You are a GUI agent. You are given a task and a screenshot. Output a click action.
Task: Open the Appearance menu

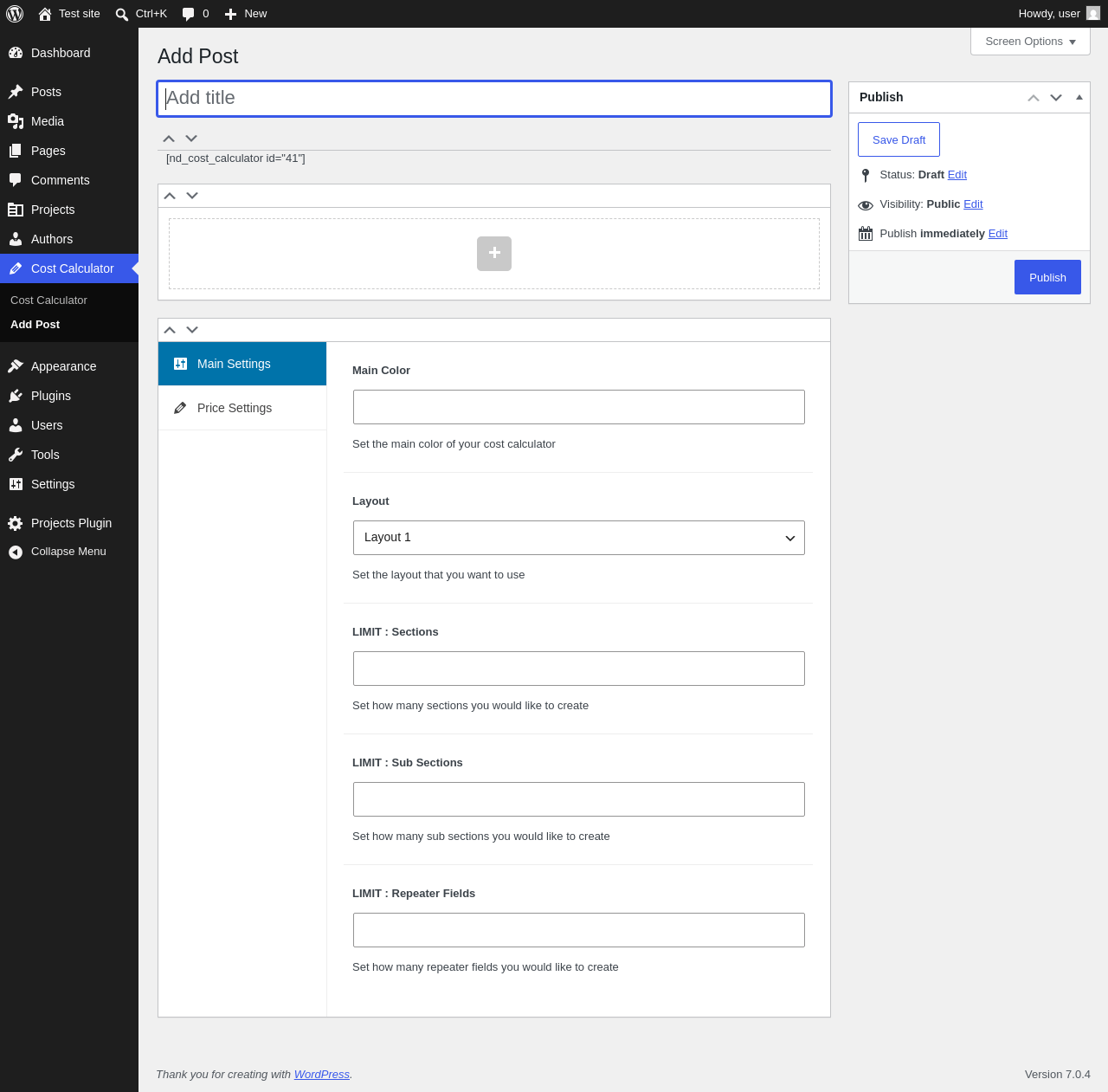click(69, 366)
